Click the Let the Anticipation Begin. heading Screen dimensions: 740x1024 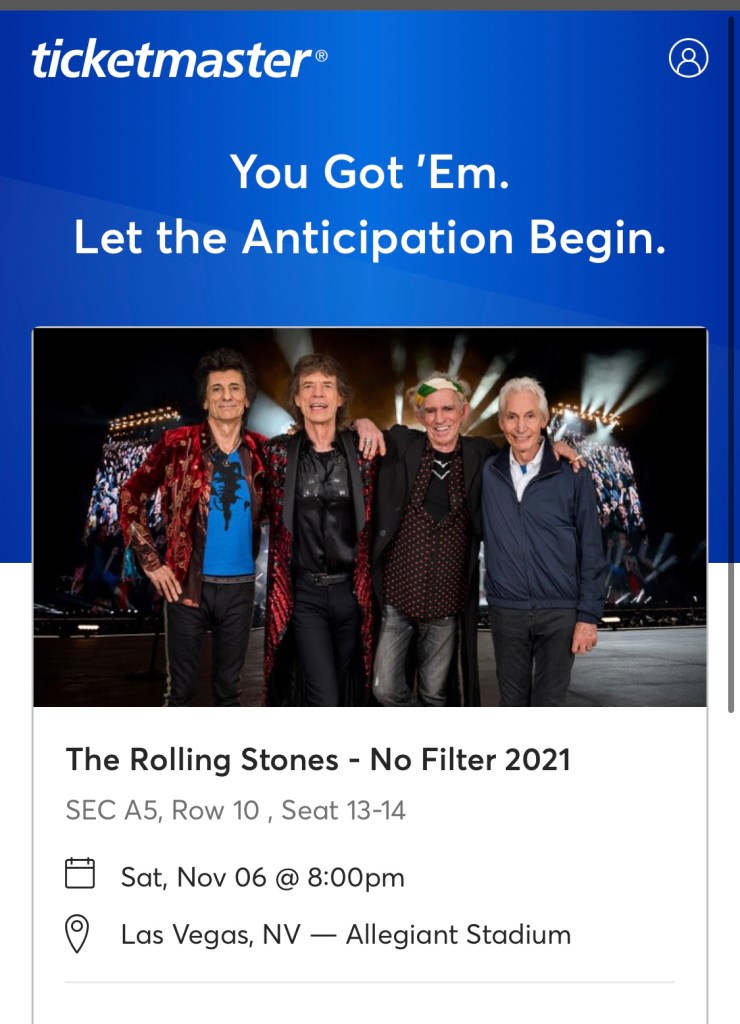(369, 238)
